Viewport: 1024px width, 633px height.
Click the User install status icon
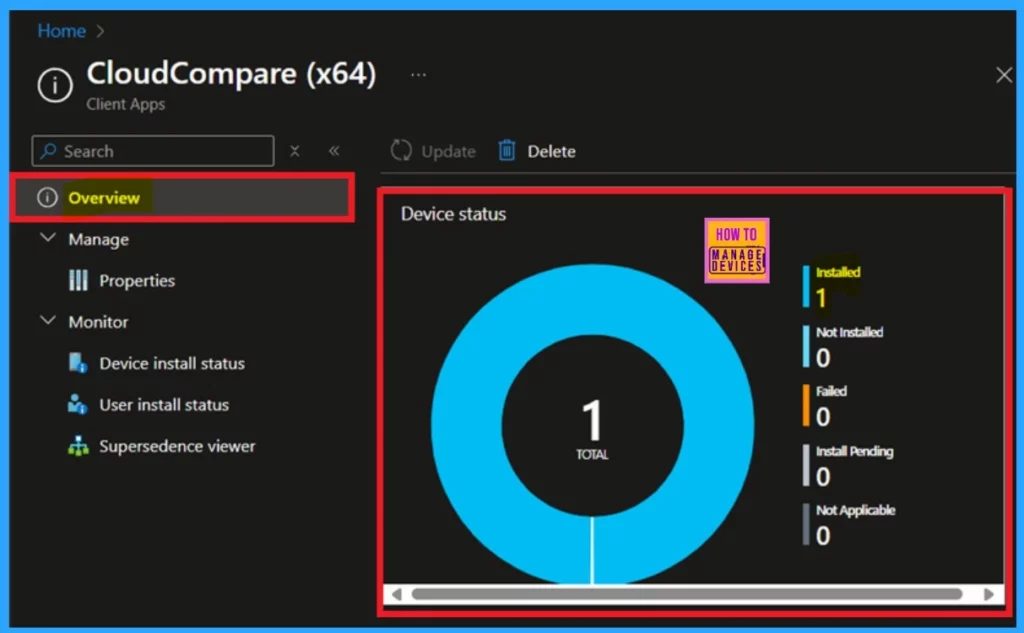click(77, 404)
